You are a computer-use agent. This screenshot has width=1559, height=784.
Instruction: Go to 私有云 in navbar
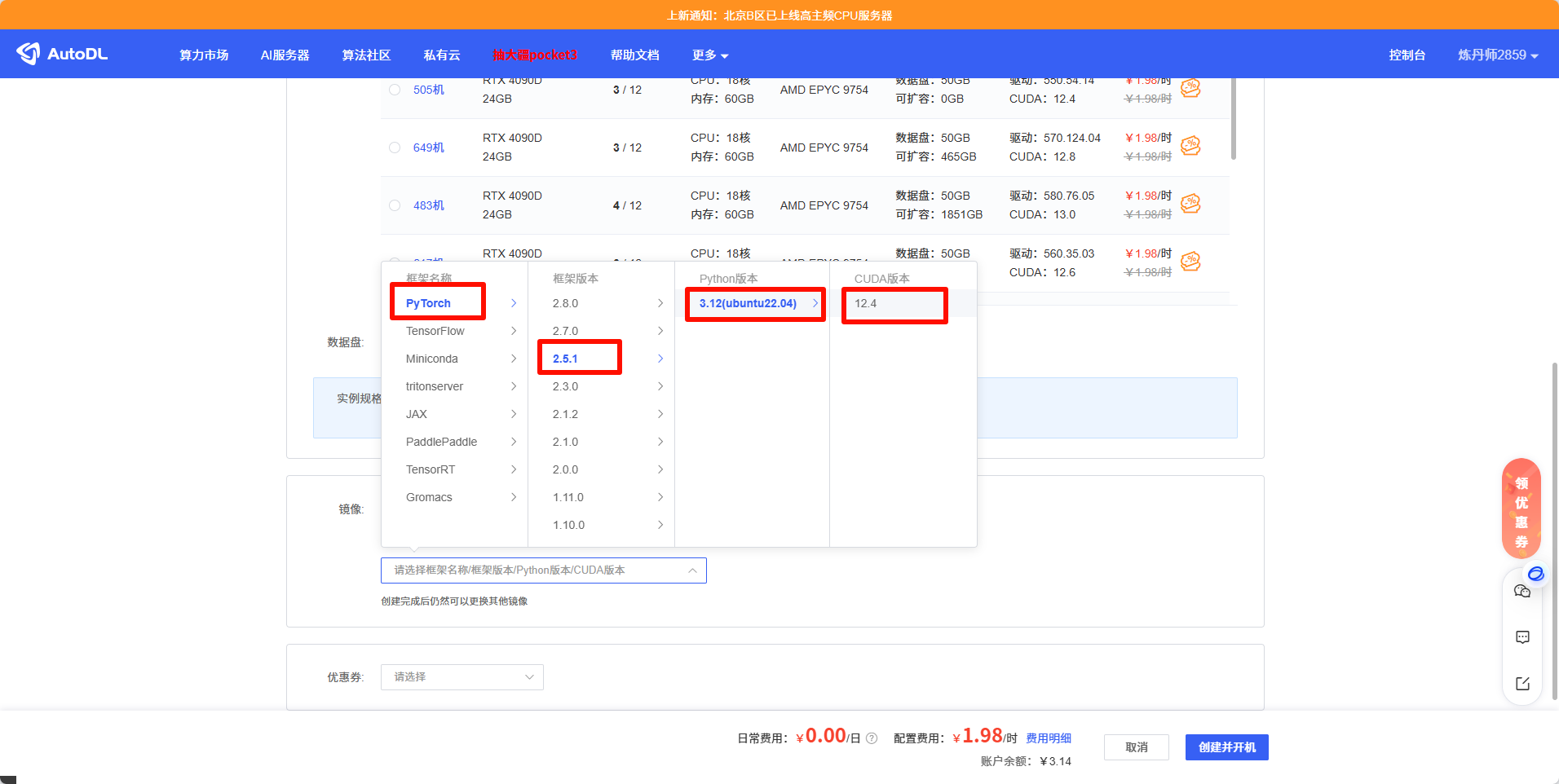[x=442, y=55]
